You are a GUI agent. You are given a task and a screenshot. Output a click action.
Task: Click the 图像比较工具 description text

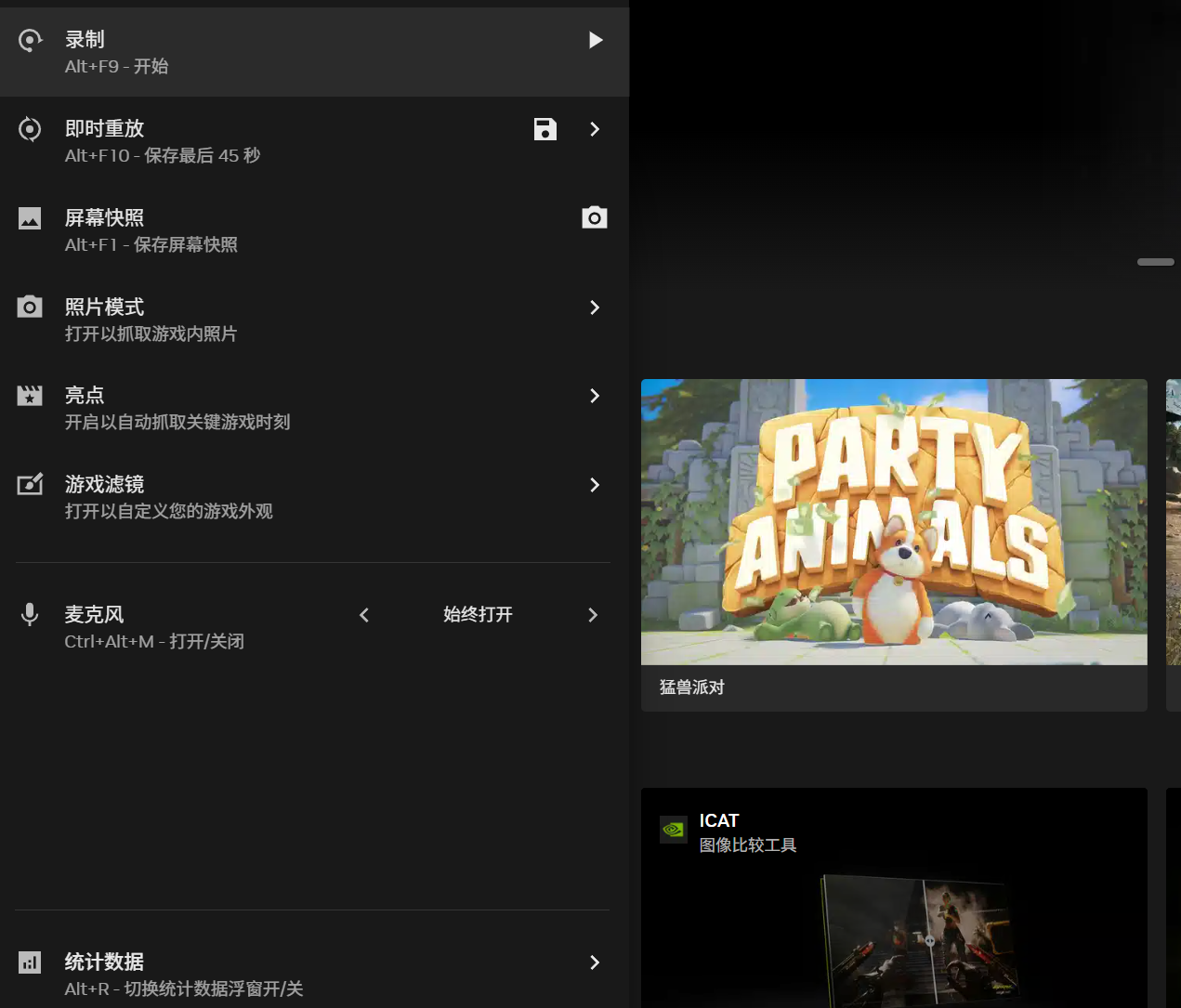(x=748, y=845)
